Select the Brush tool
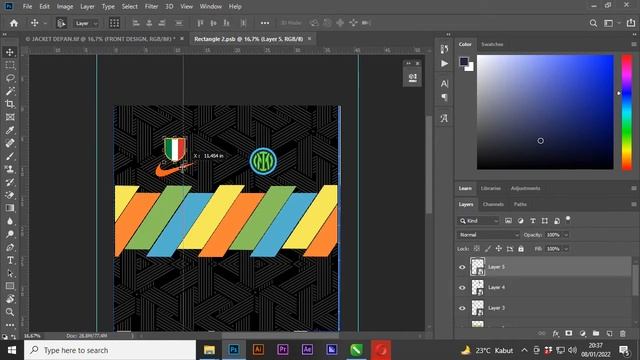This screenshot has width=640, height=360. pyautogui.click(x=10, y=156)
